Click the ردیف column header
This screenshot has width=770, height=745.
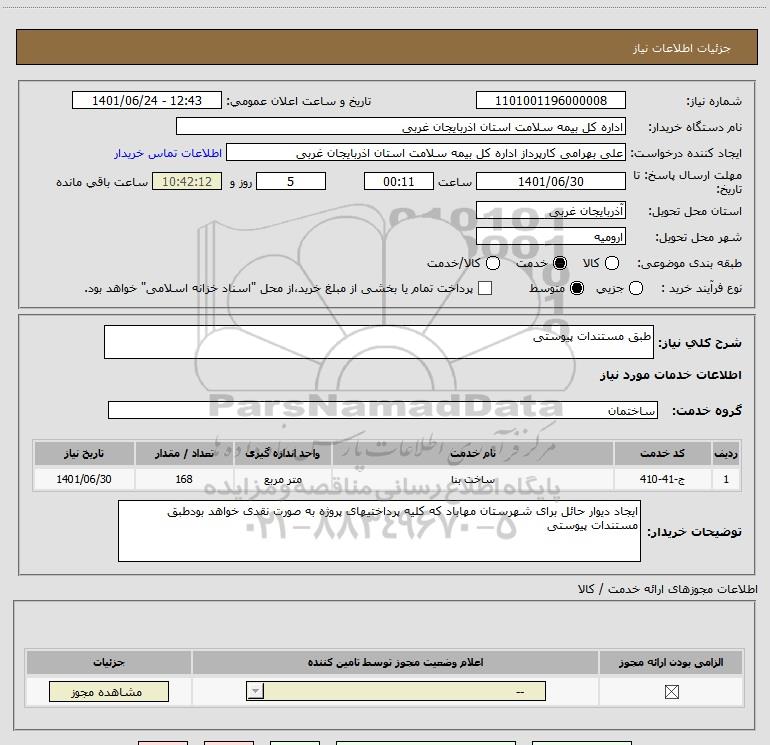coord(726,453)
